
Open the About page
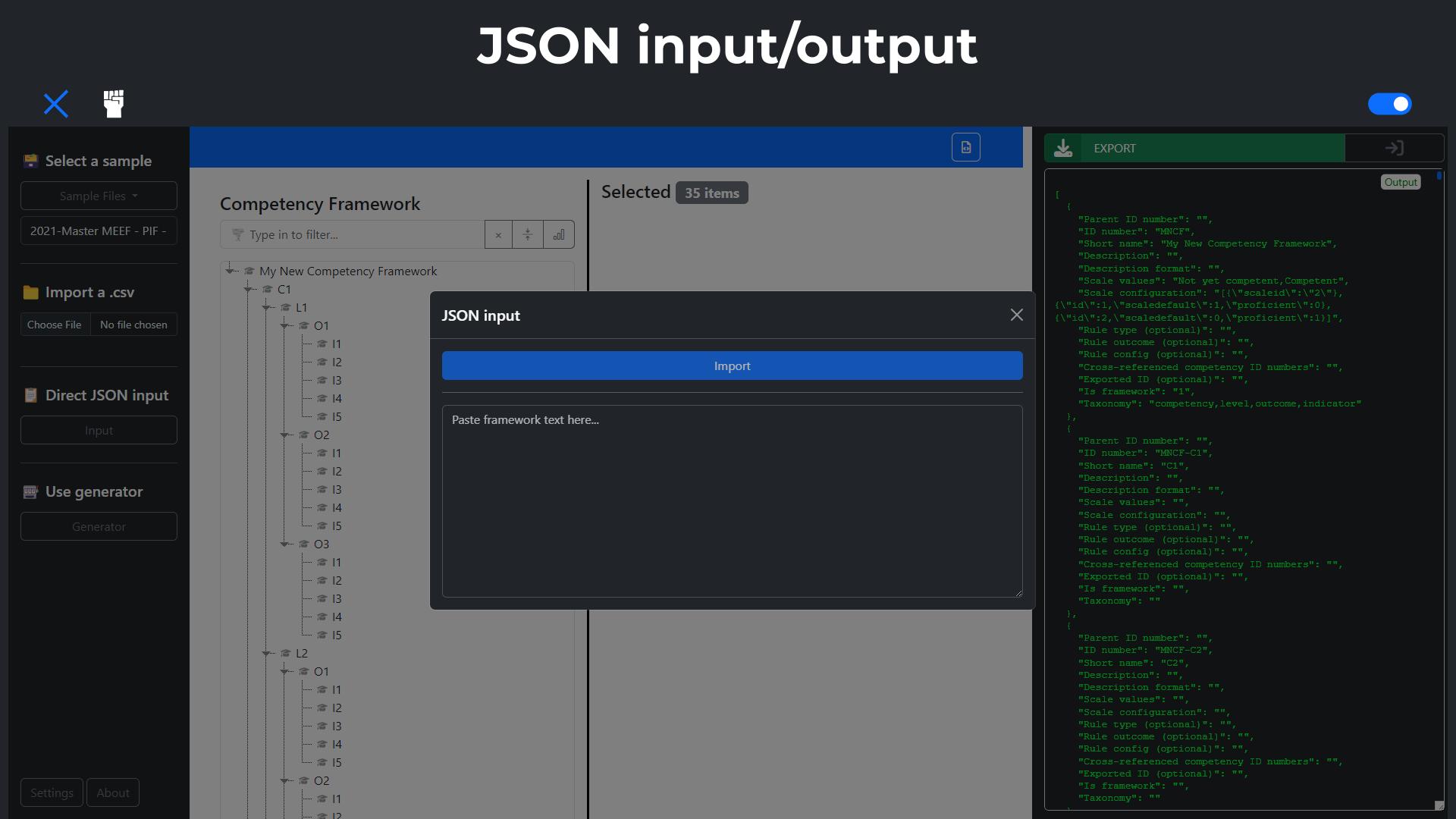click(113, 792)
